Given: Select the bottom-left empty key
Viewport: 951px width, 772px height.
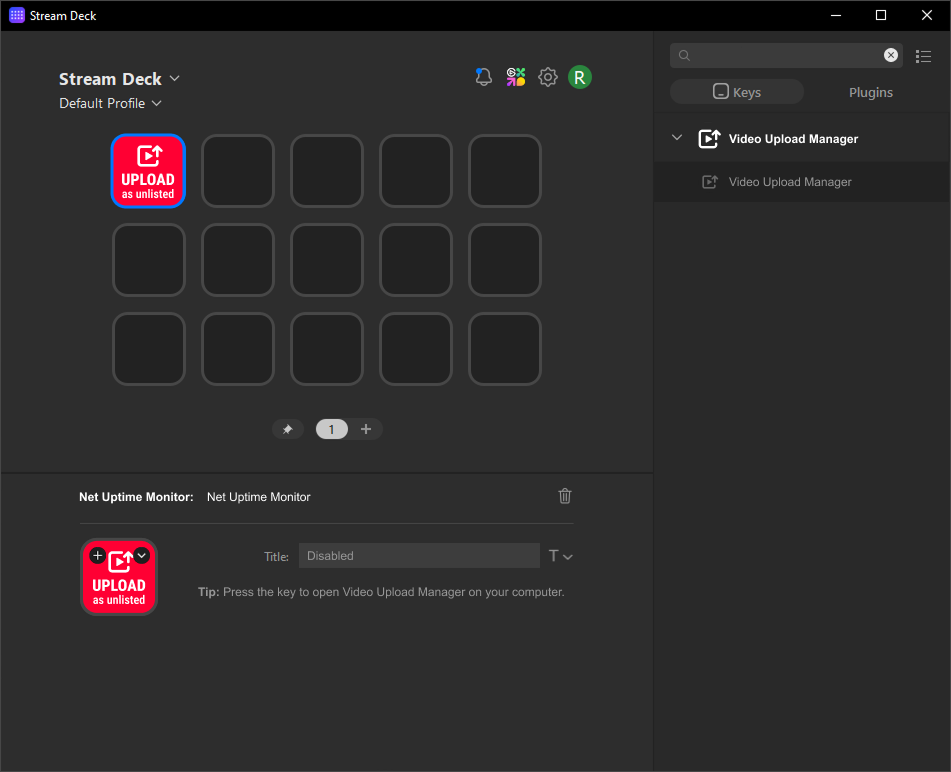Looking at the screenshot, I should pyautogui.click(x=149, y=349).
